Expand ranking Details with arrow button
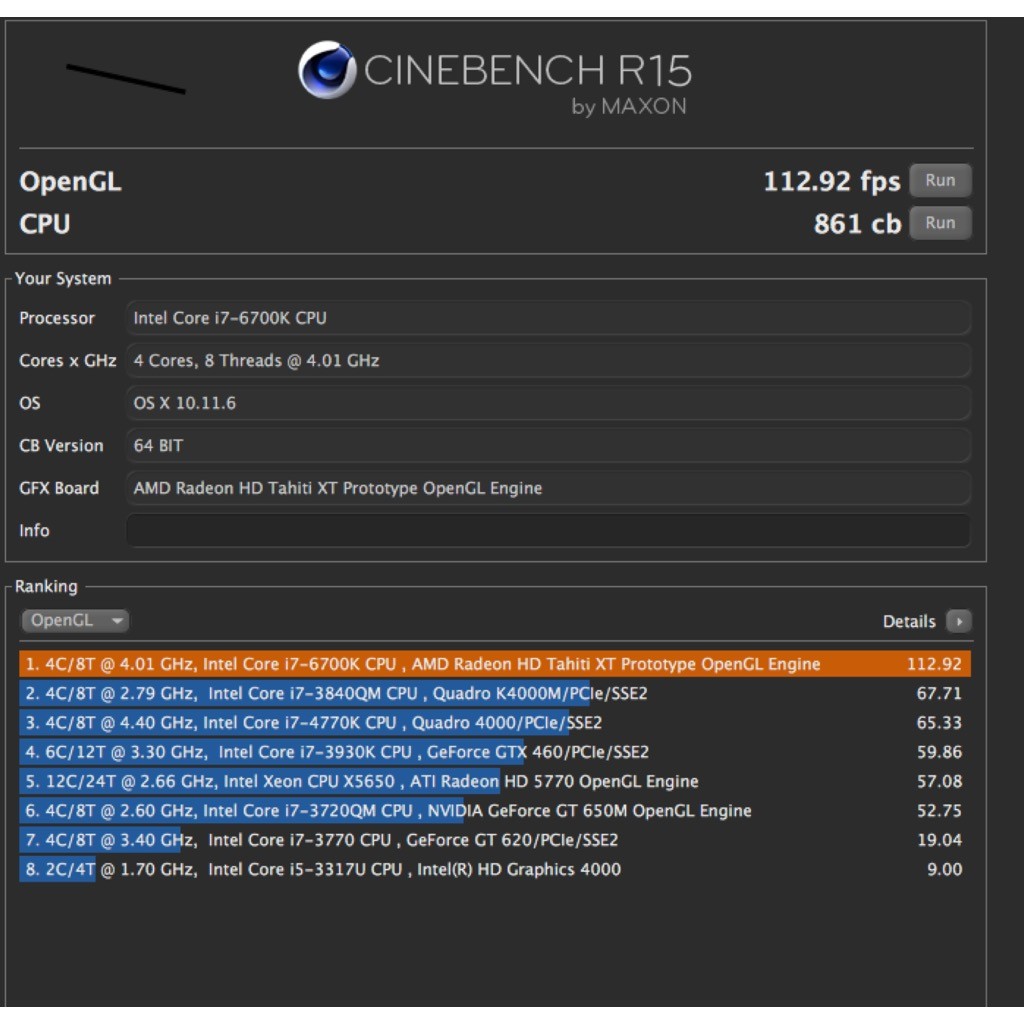 point(959,621)
